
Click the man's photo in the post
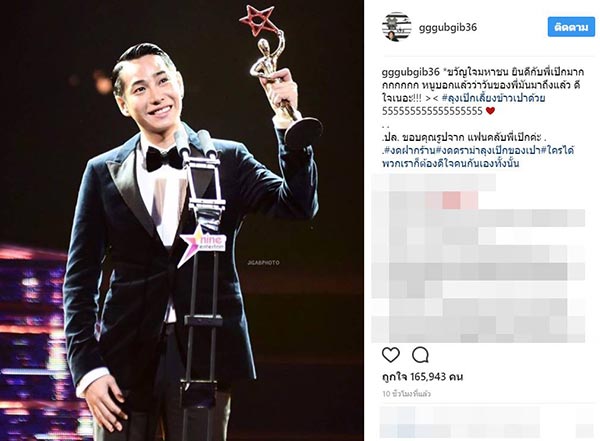pos(182,220)
